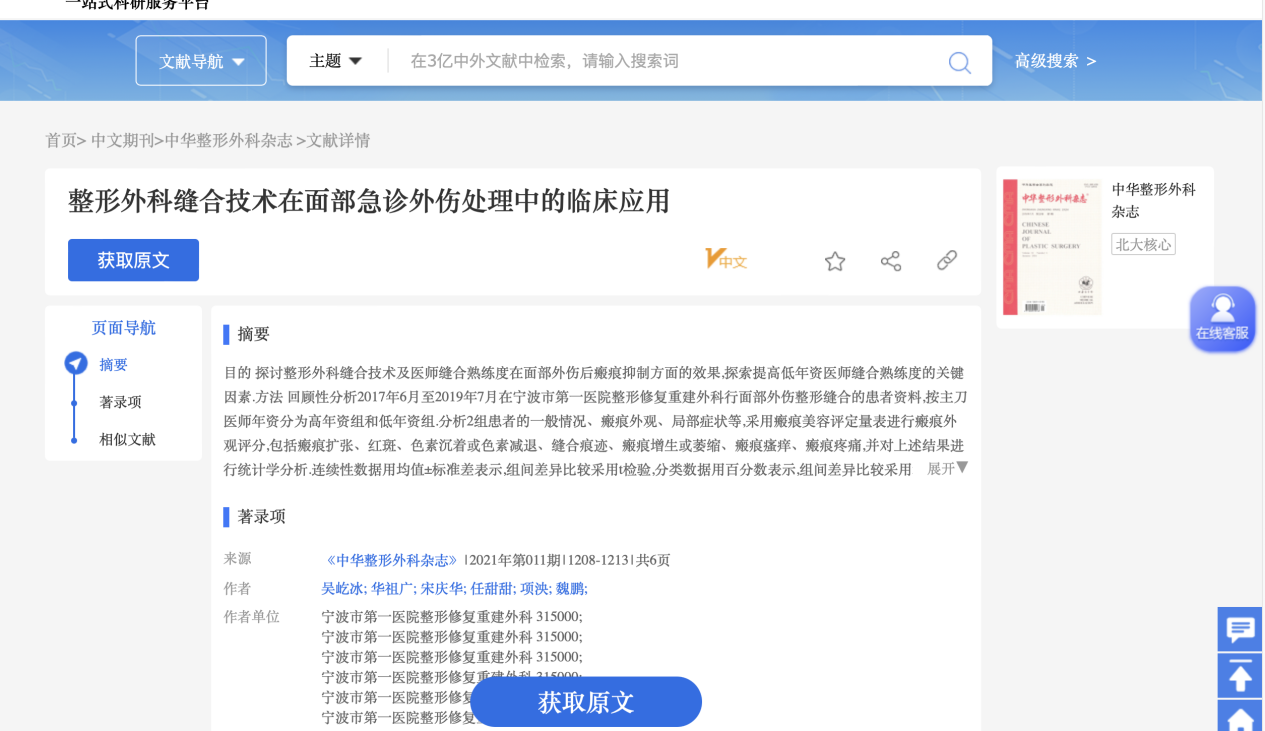
Task: Open the journal cover thumbnail
Action: [x=1052, y=247]
